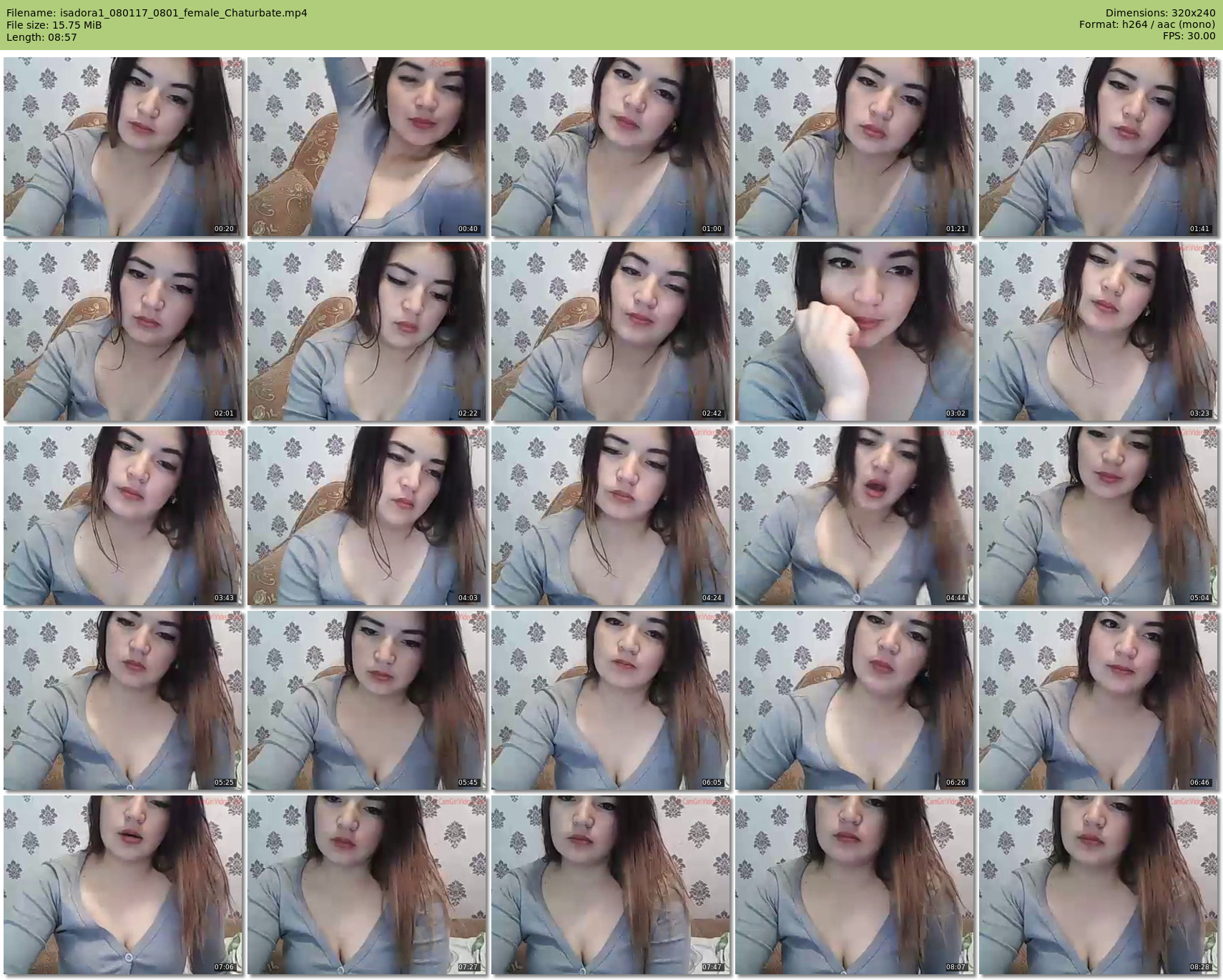Choose the thumbnail at 02:42

pos(611,331)
